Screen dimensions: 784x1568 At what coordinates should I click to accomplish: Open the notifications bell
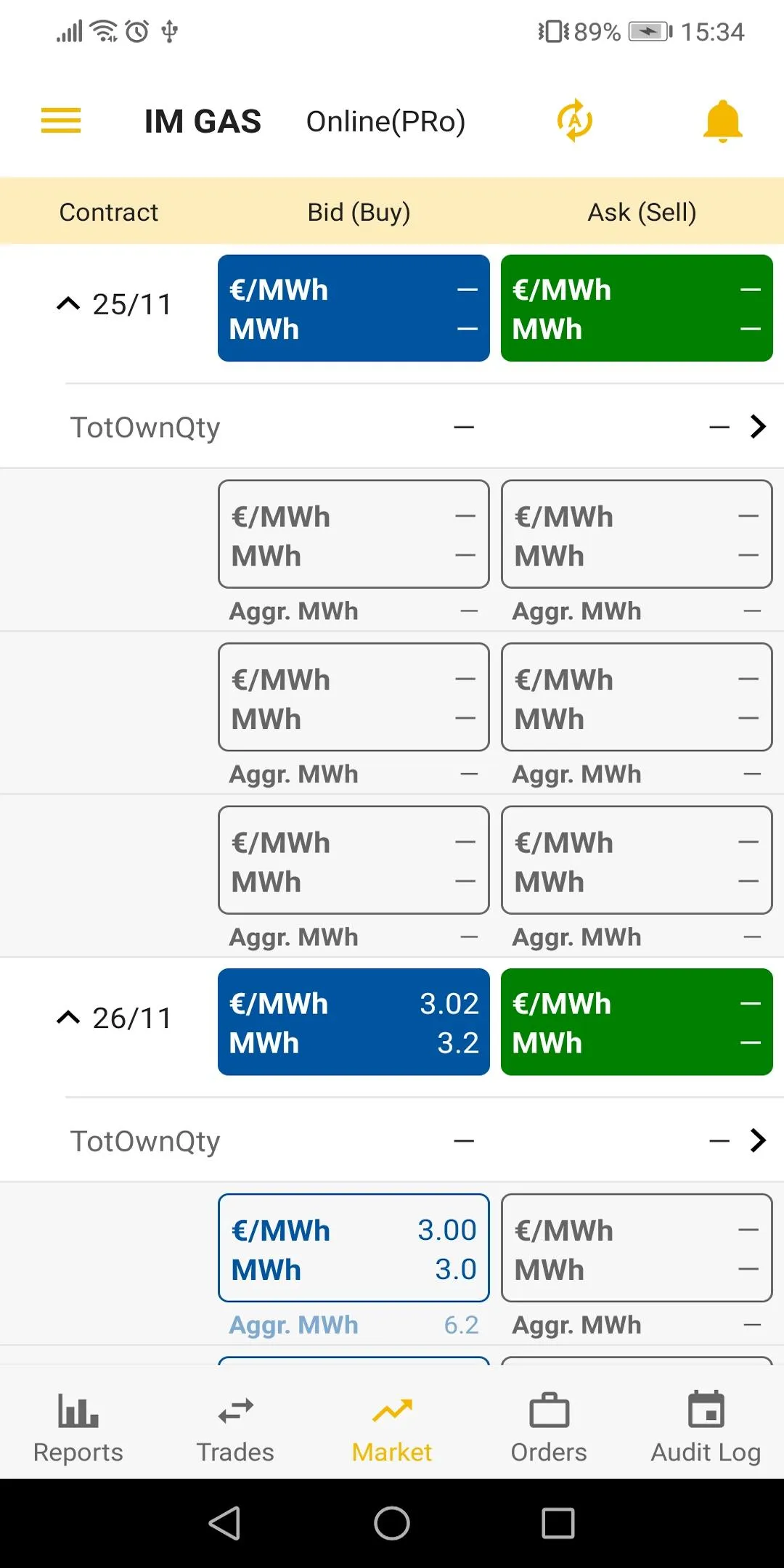pyautogui.click(x=722, y=121)
